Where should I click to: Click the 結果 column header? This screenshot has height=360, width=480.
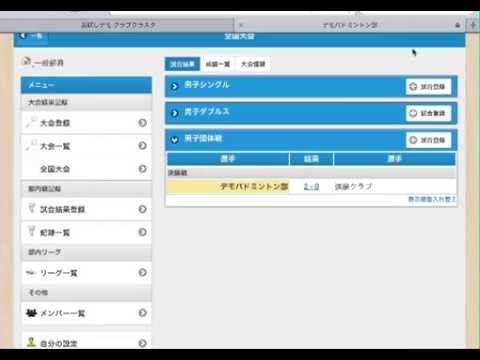pos(311,159)
